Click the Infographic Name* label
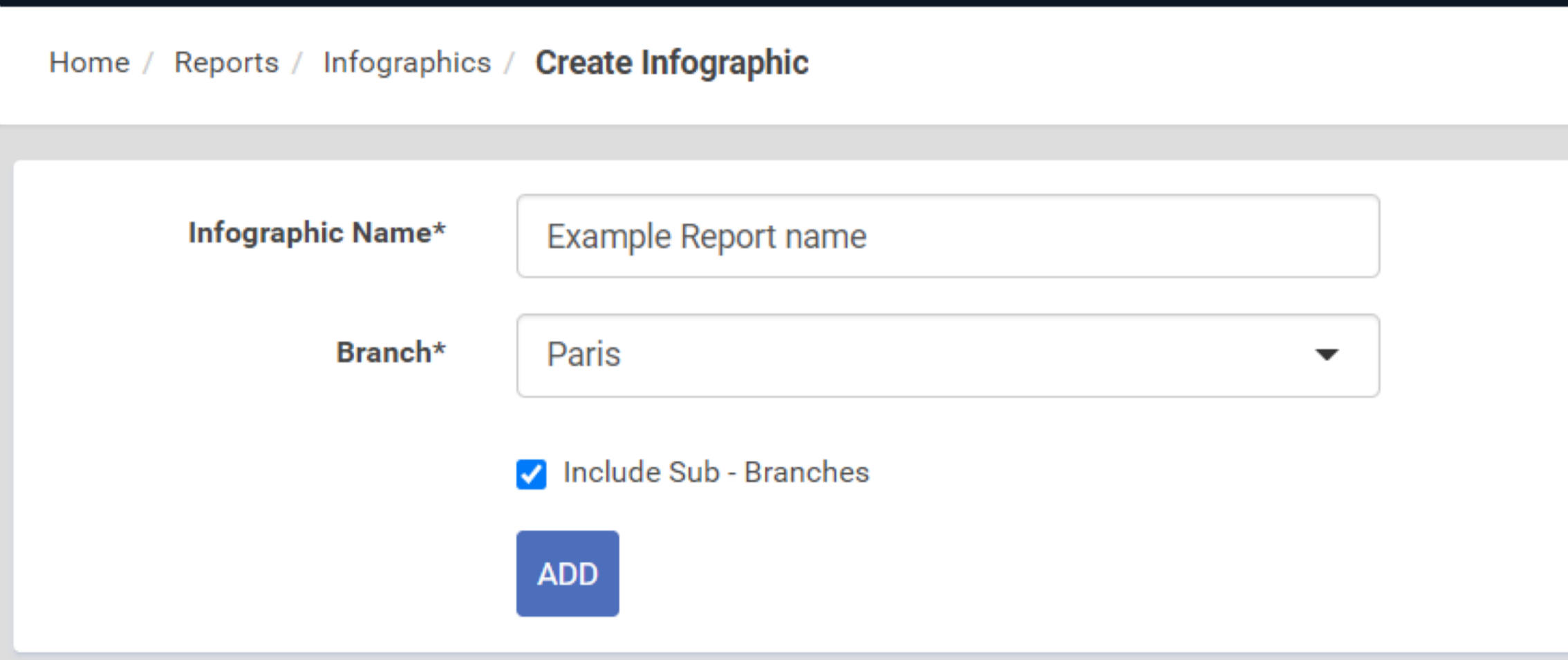The image size is (1568, 660). point(317,233)
